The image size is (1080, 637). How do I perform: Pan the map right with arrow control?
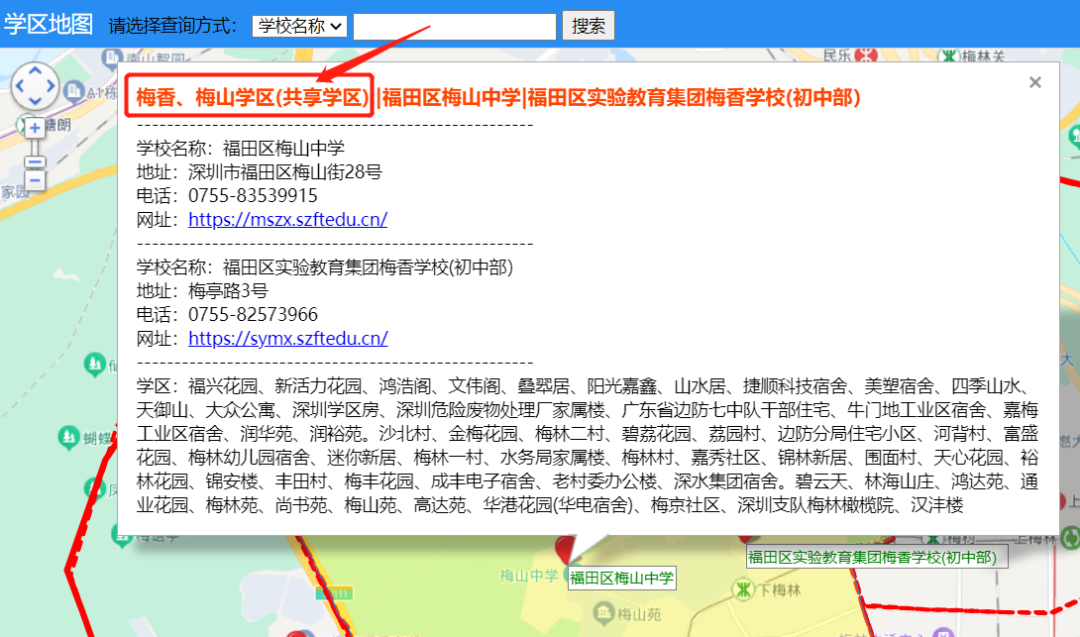(51, 86)
